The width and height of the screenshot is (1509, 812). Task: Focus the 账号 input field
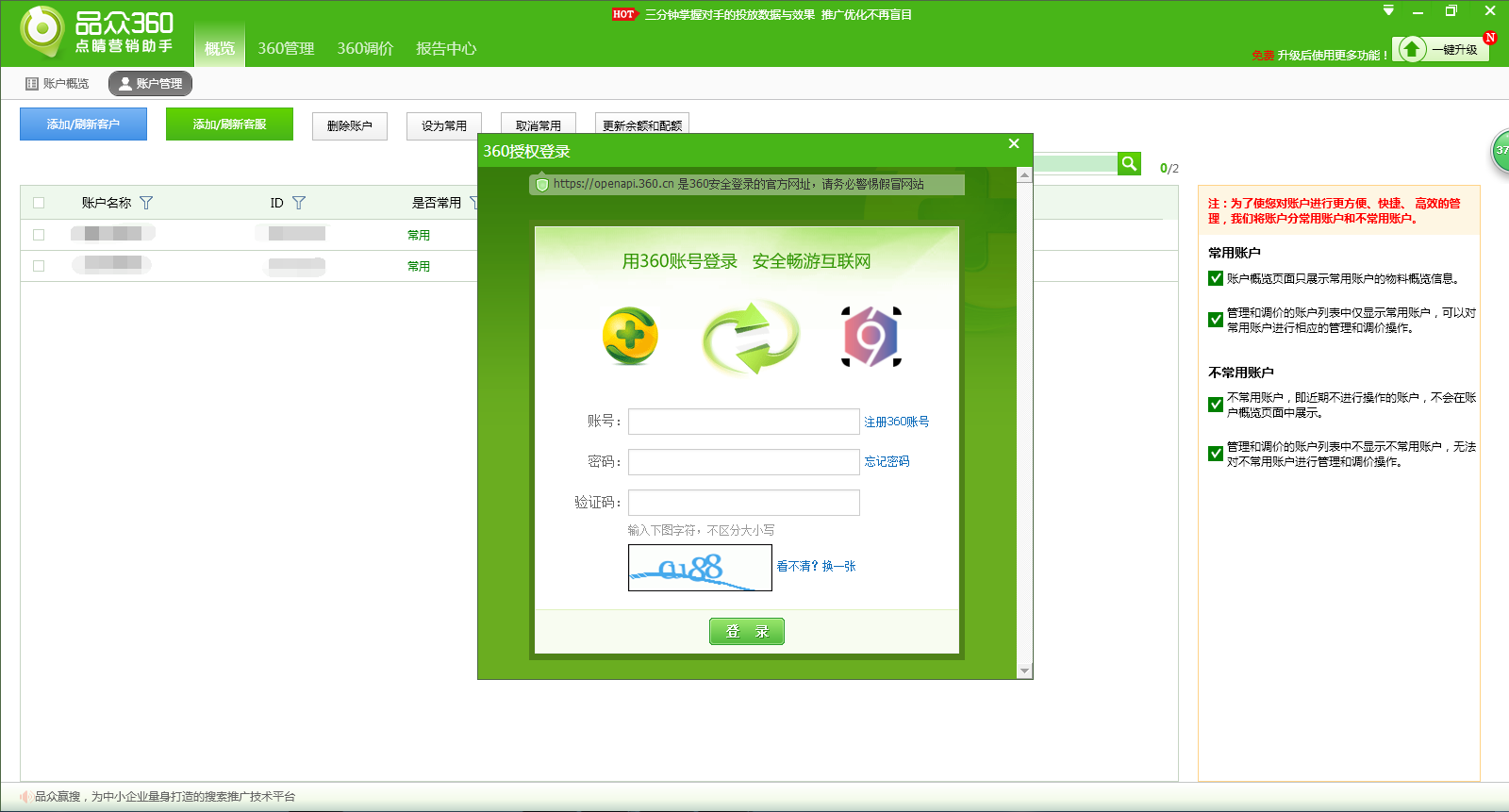(x=744, y=422)
